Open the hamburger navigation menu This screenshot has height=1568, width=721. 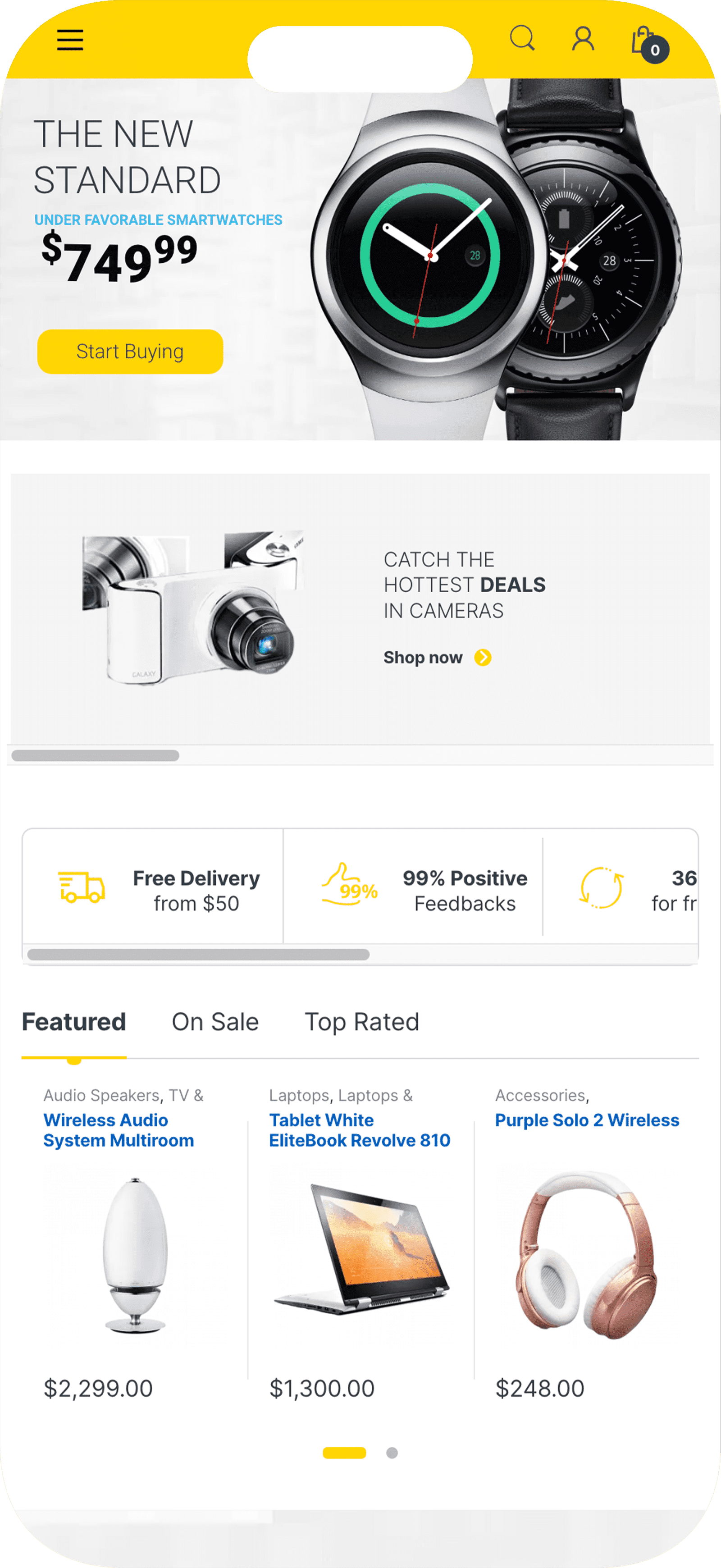(x=70, y=40)
